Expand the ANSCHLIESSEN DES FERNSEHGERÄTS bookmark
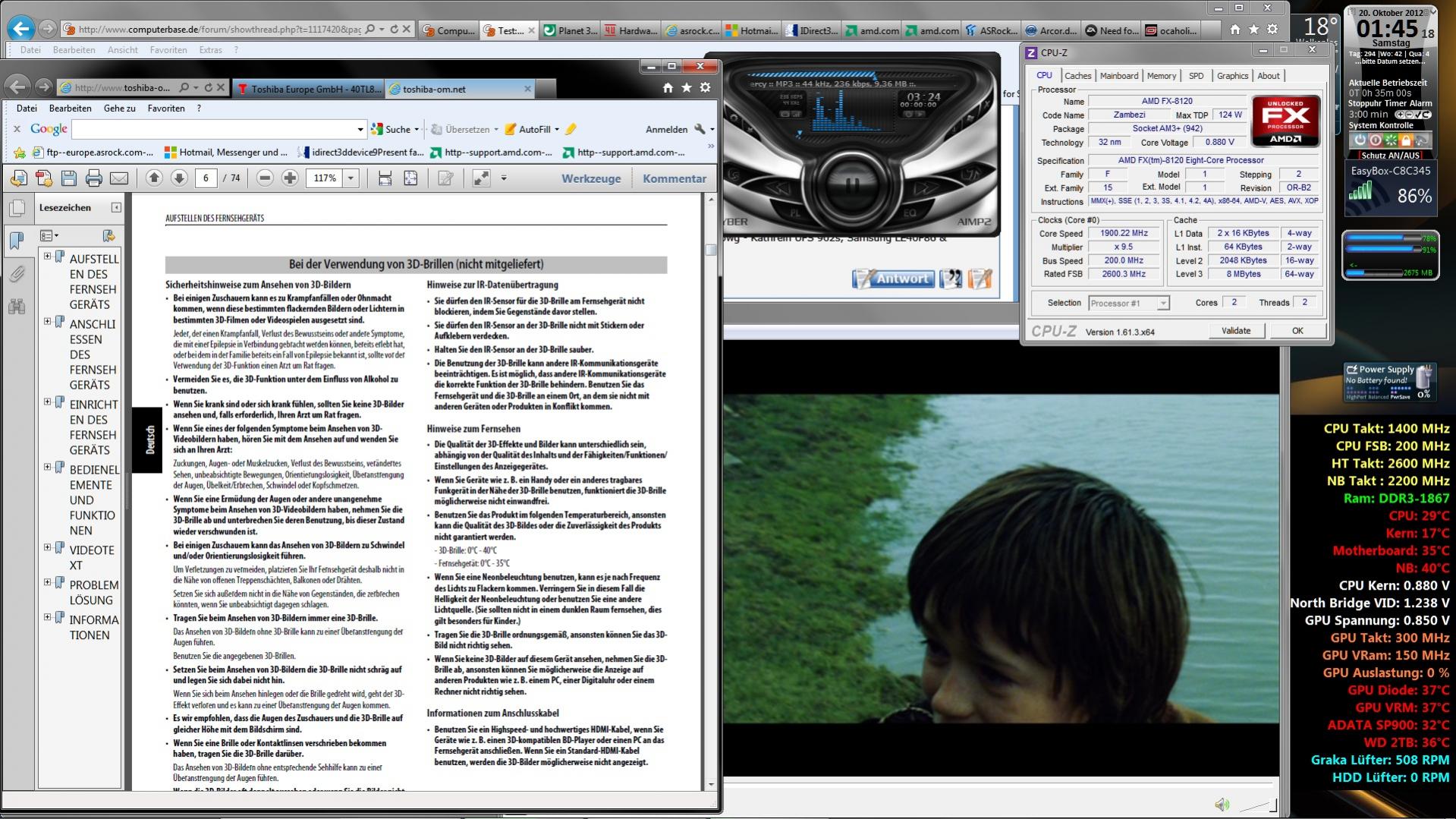 pyautogui.click(x=47, y=322)
